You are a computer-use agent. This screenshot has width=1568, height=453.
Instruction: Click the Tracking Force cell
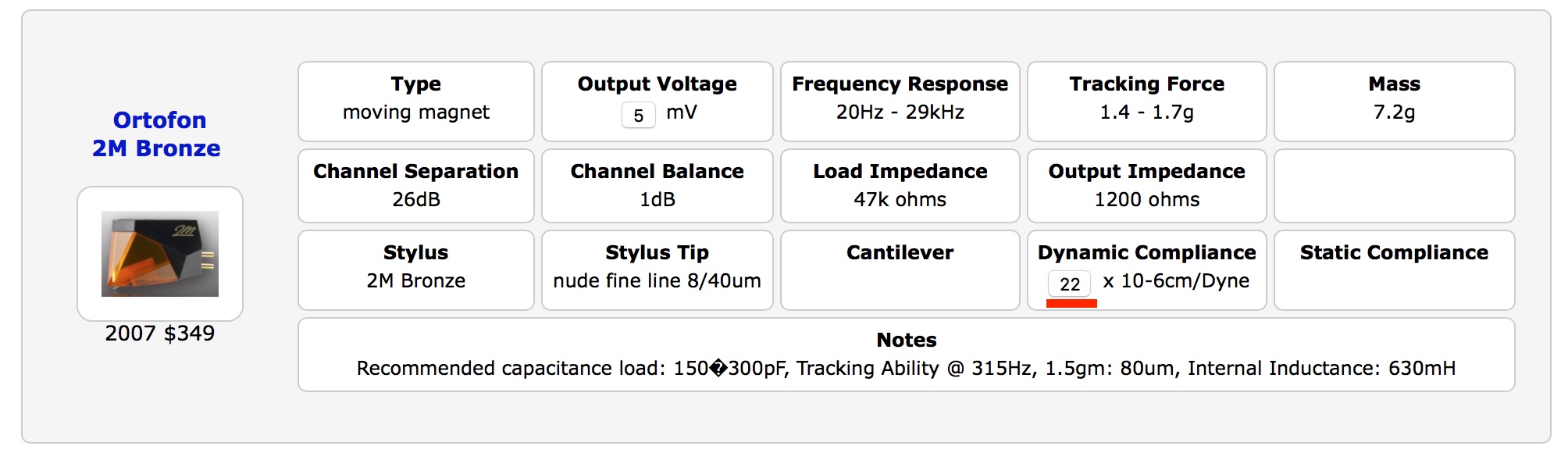coord(1146,102)
